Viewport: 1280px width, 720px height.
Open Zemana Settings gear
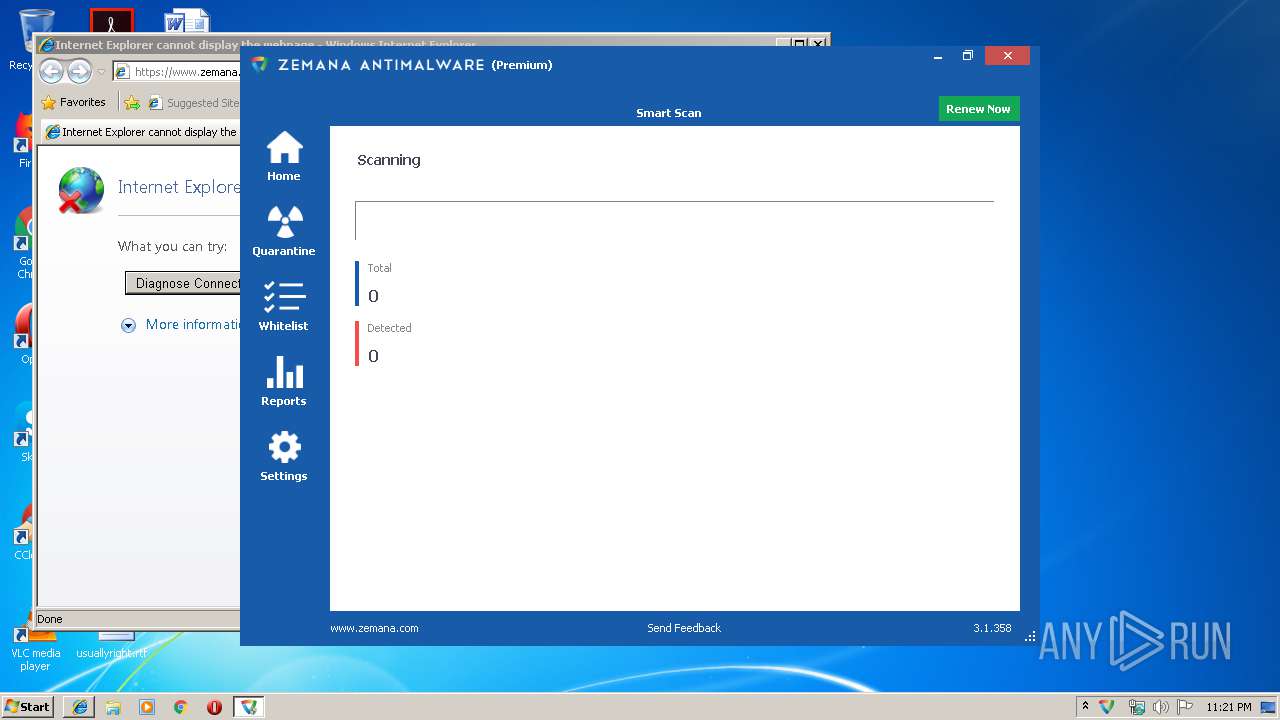[x=284, y=457]
